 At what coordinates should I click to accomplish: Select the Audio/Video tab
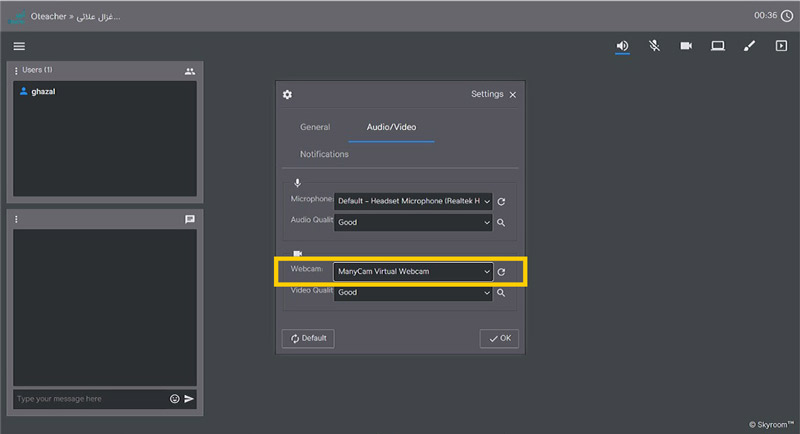[x=391, y=127]
